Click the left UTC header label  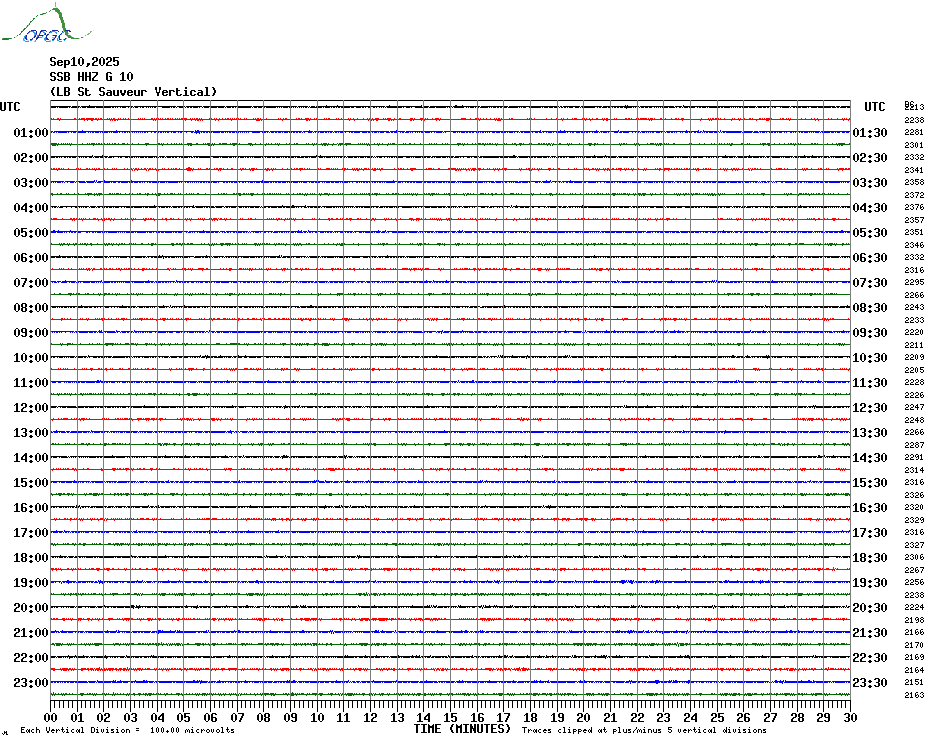coord(10,107)
